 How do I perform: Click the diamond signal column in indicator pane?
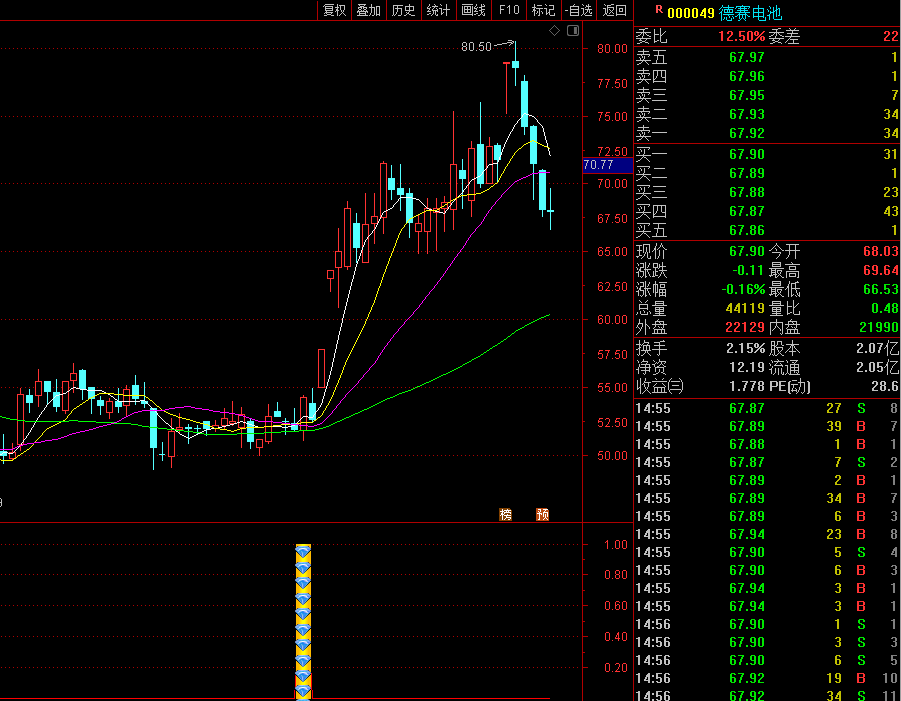point(303,621)
